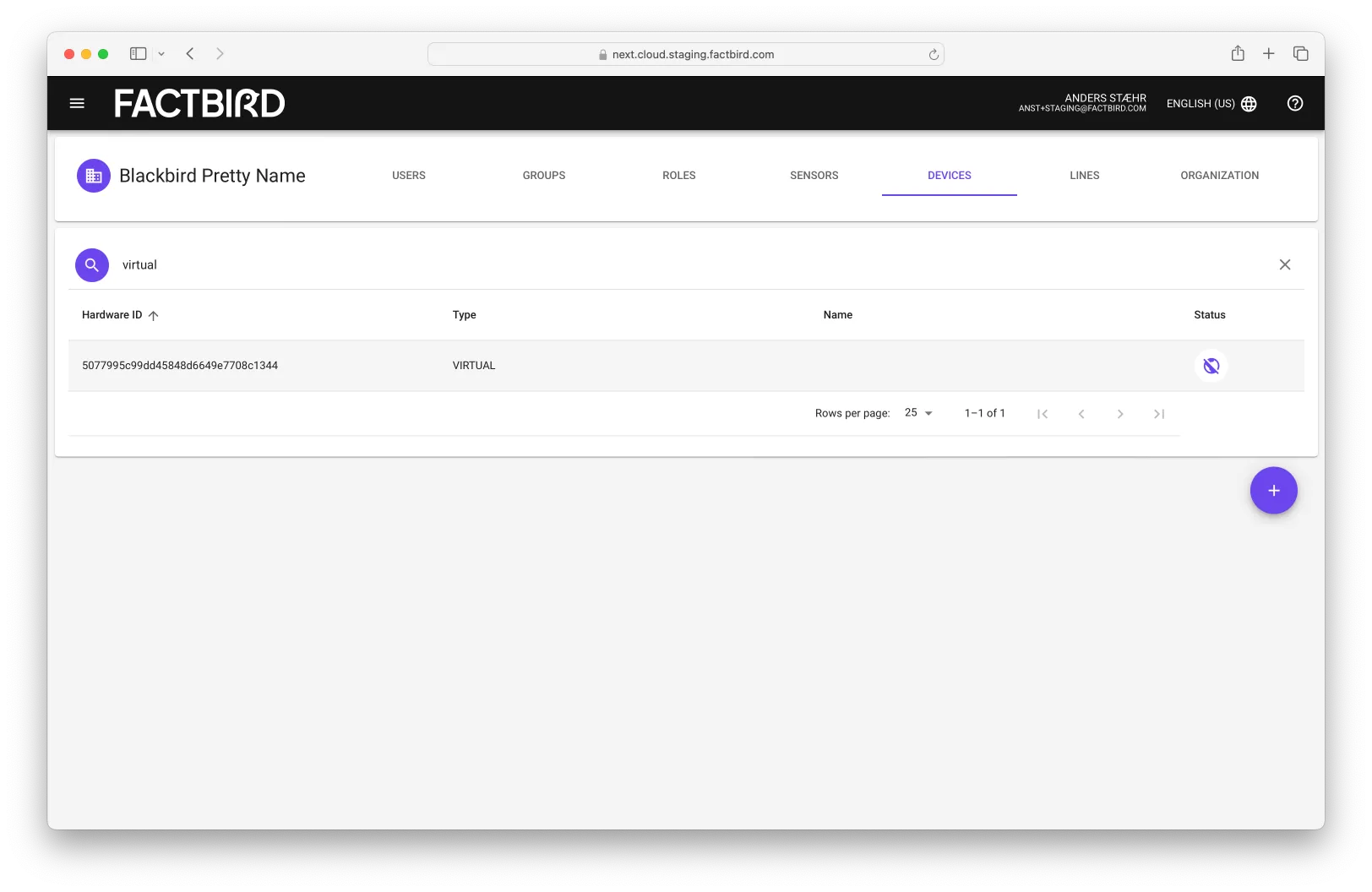
Task: Click Safari sidebar toggle icon
Action: [x=138, y=53]
